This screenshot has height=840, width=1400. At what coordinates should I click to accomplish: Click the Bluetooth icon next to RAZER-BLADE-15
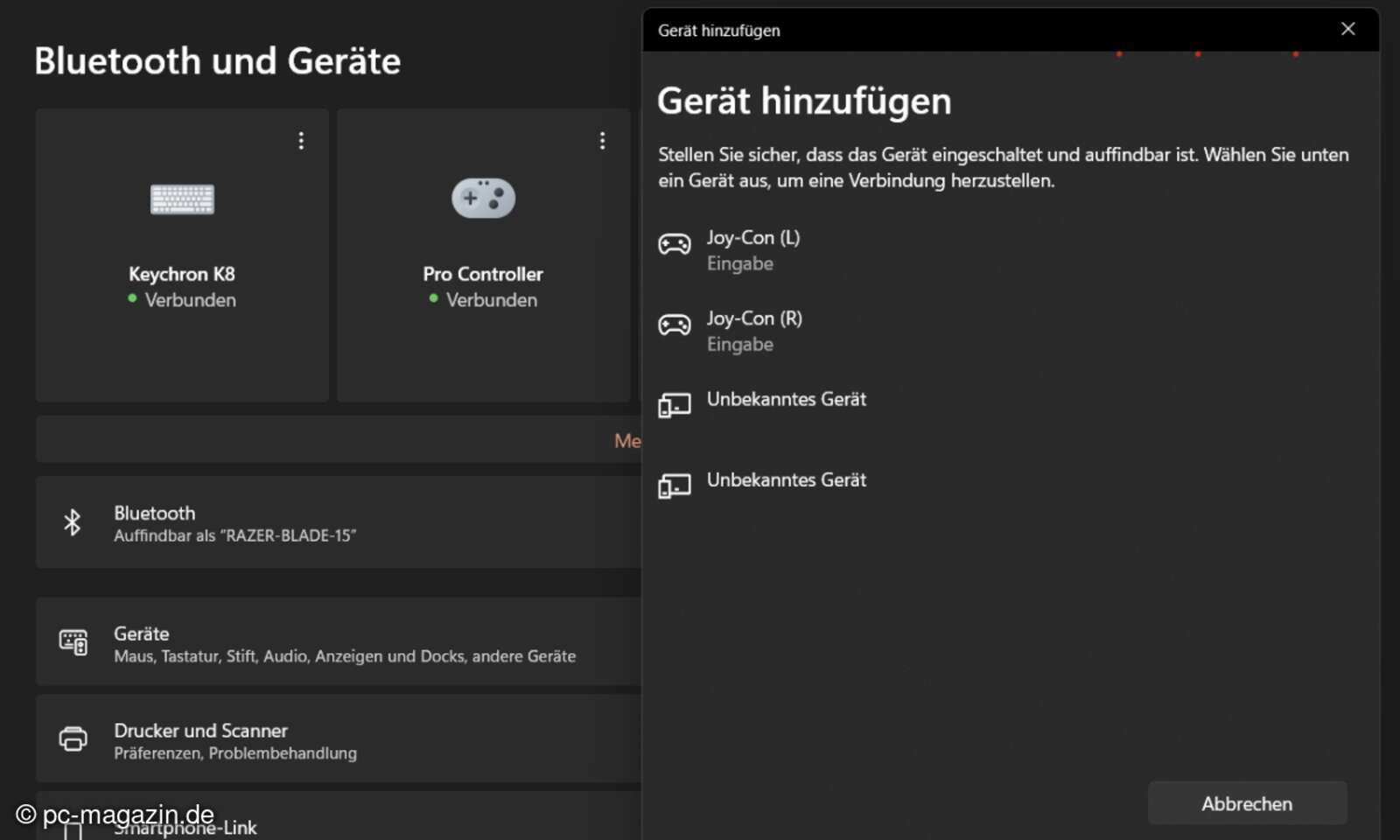click(73, 522)
